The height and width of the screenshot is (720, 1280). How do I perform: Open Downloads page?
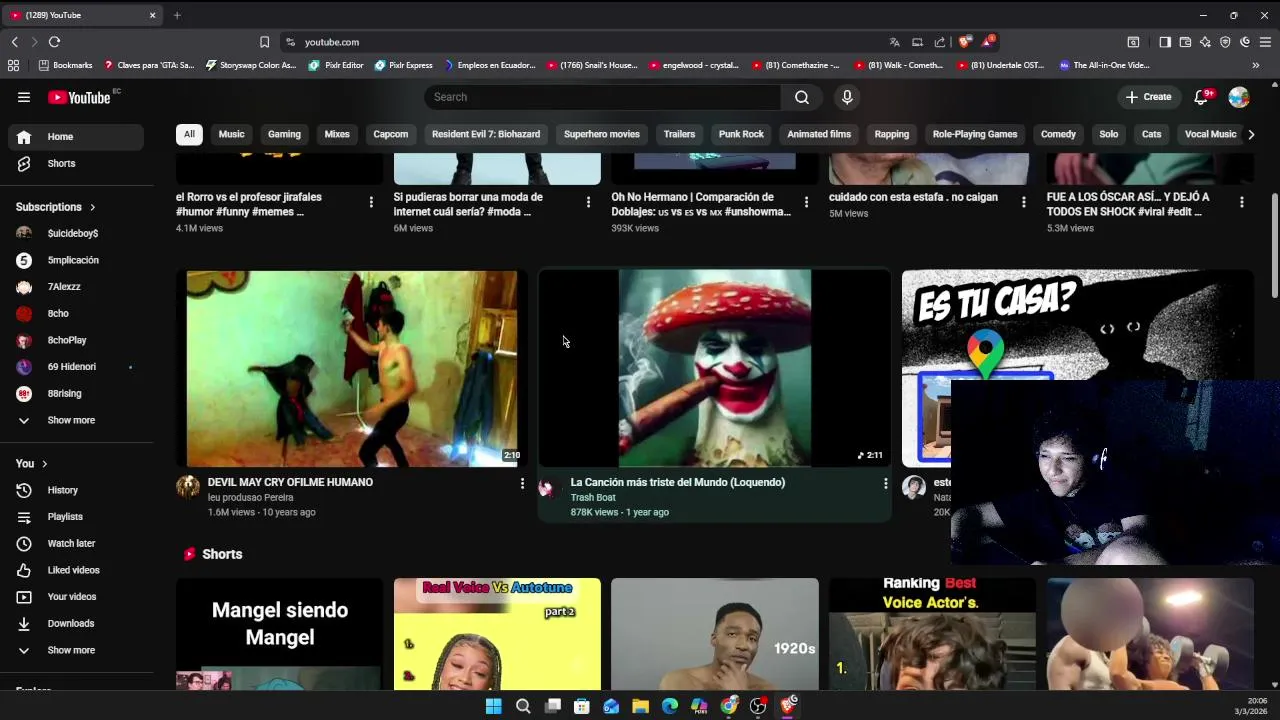click(77, 623)
